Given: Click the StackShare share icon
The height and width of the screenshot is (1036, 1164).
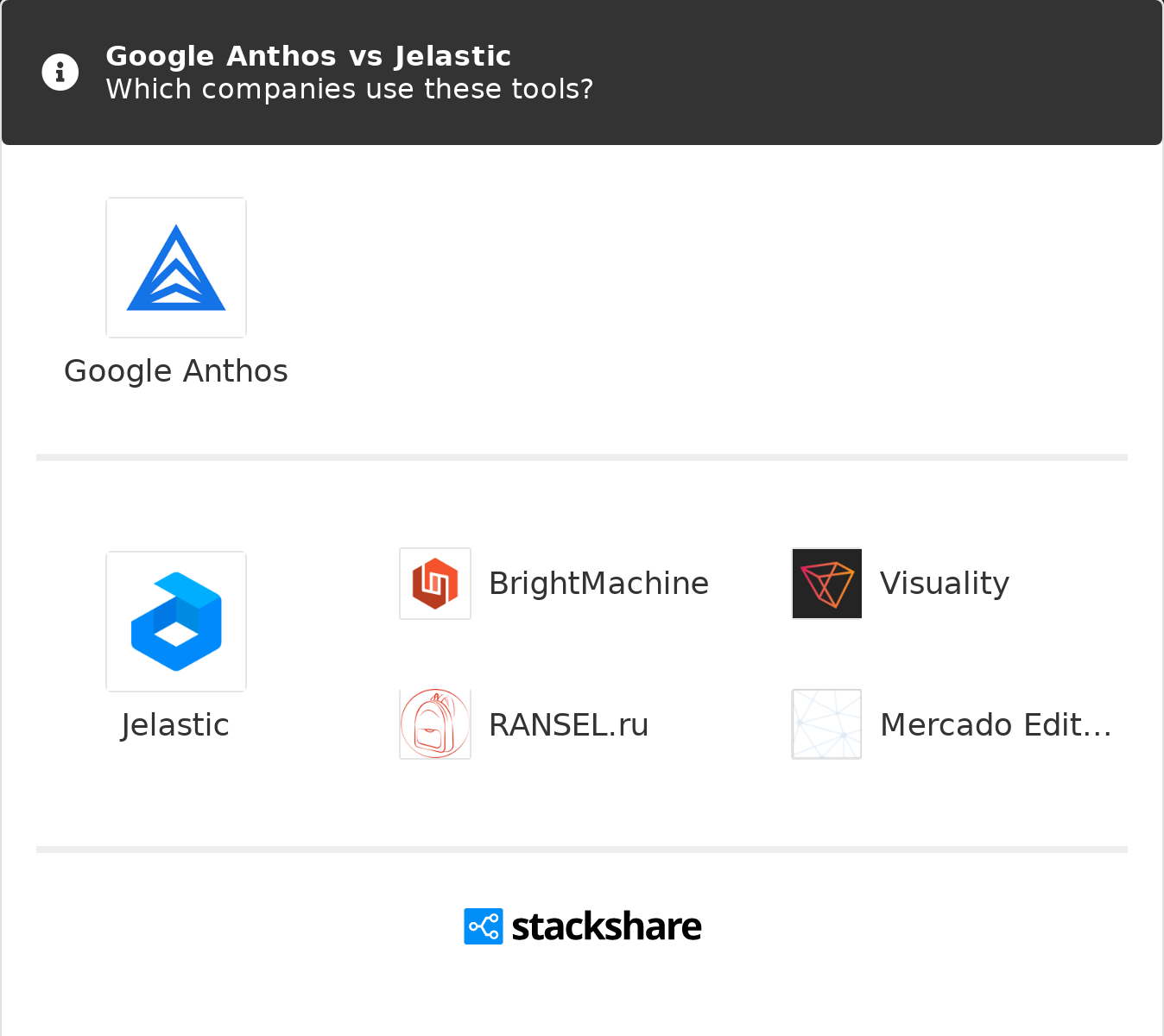Looking at the screenshot, I should 484,926.
